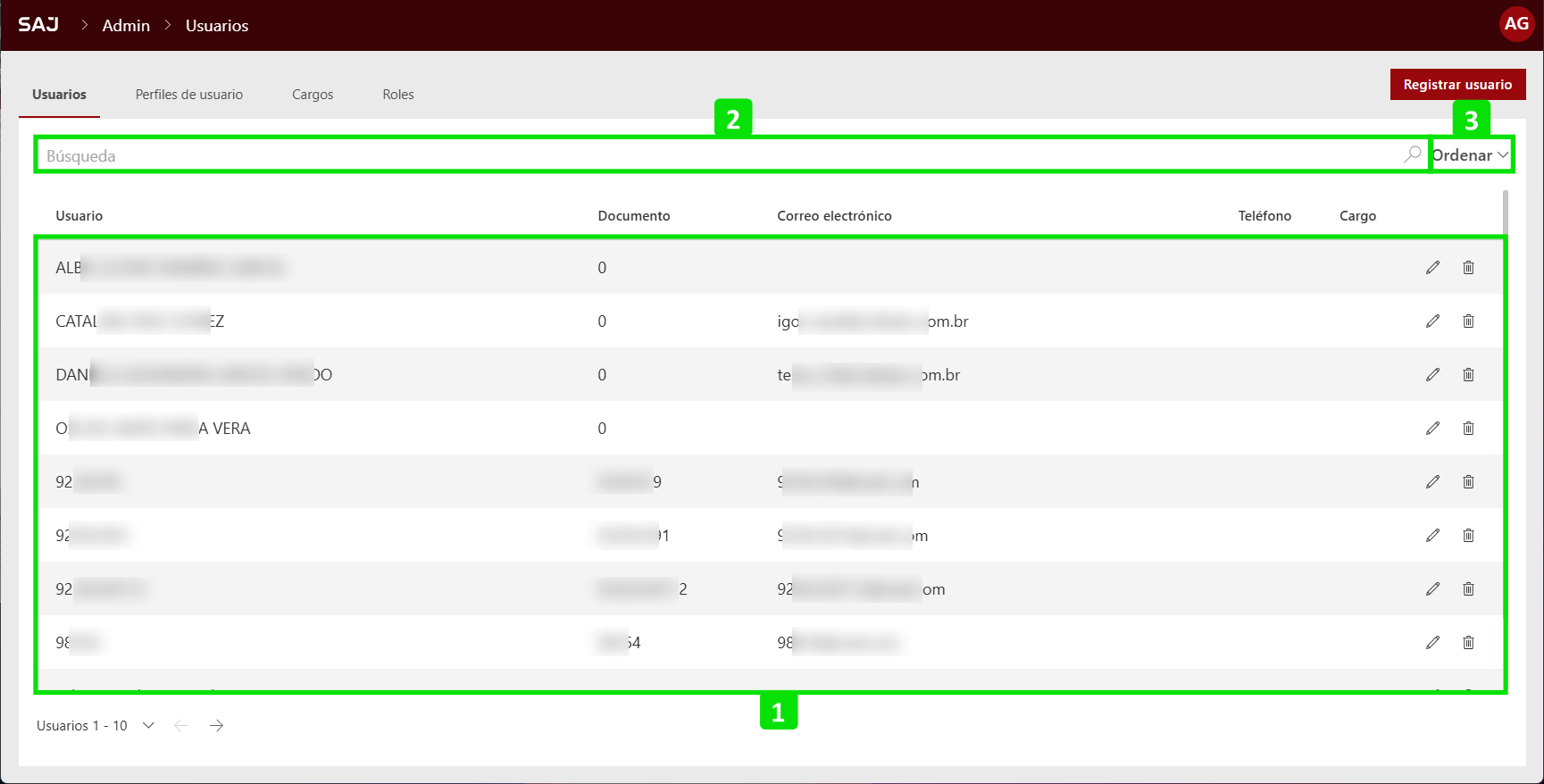Open the AG user avatar menu
Viewport: 1544px width, 784px height.
1515,24
